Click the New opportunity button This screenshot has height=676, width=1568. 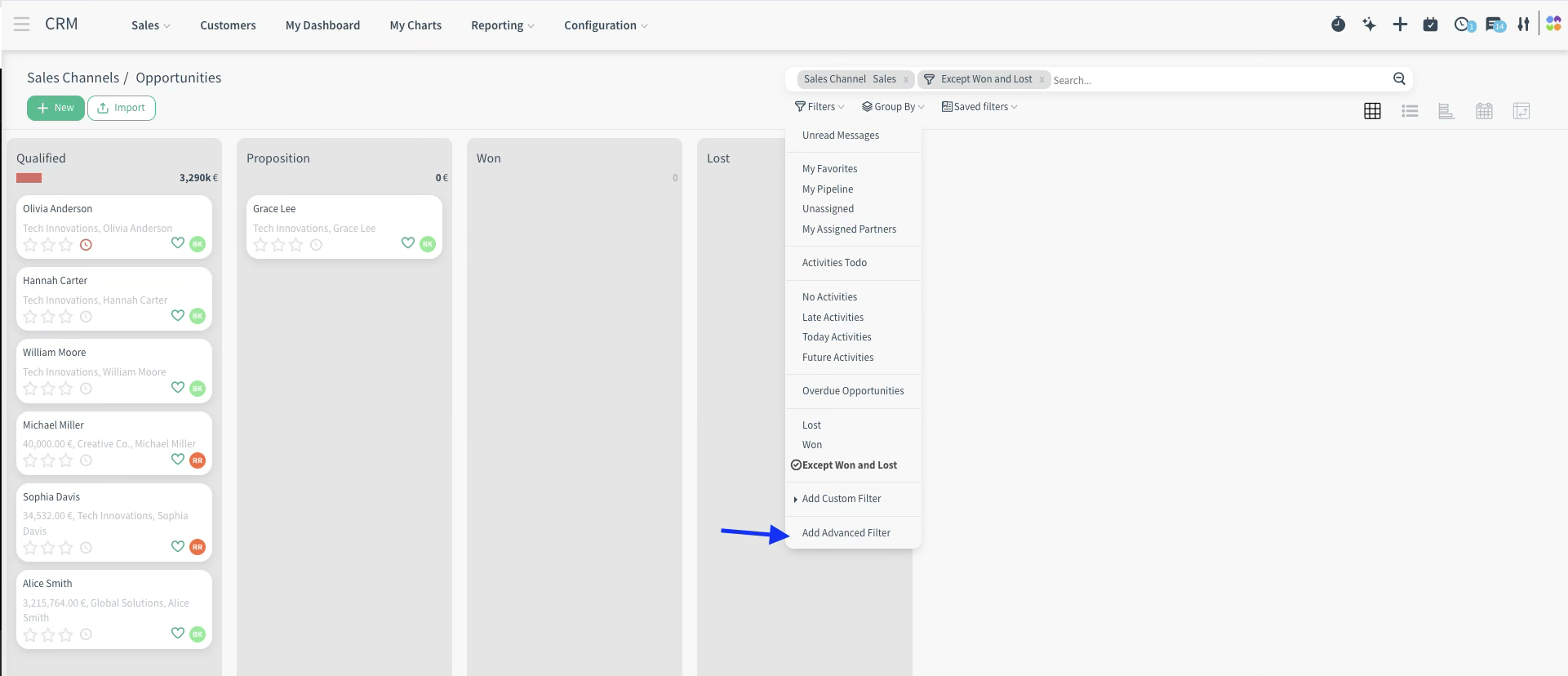point(56,108)
